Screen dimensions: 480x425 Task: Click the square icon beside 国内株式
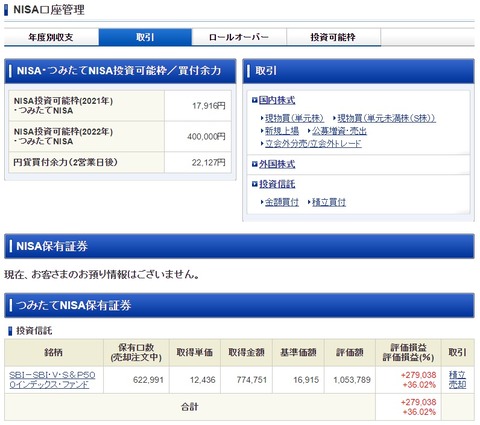255,100
